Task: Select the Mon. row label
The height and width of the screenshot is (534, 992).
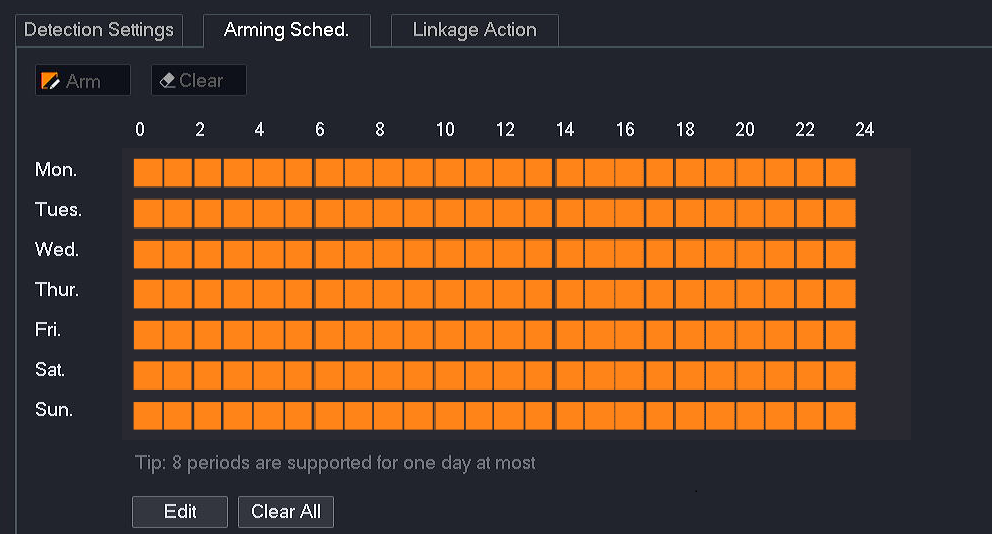Action: 56,170
